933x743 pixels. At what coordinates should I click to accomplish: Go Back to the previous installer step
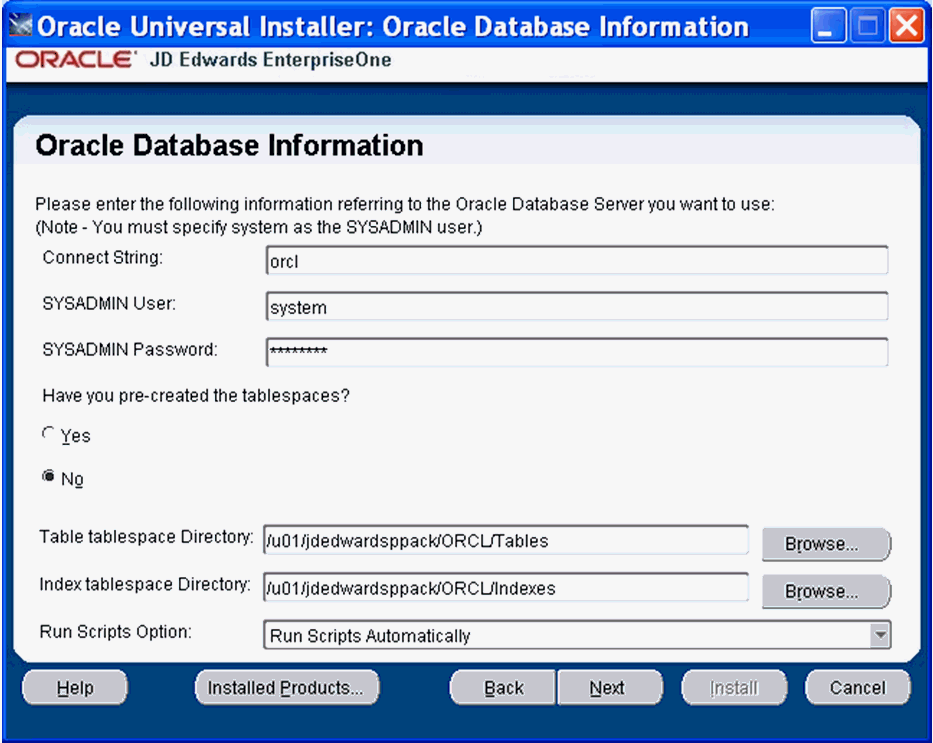503,688
